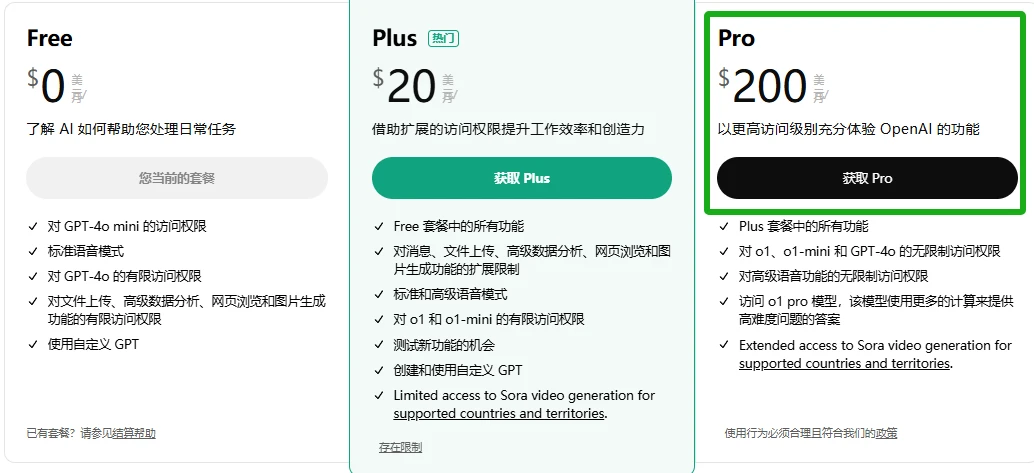Open the "结算帮助" link

click(134, 433)
